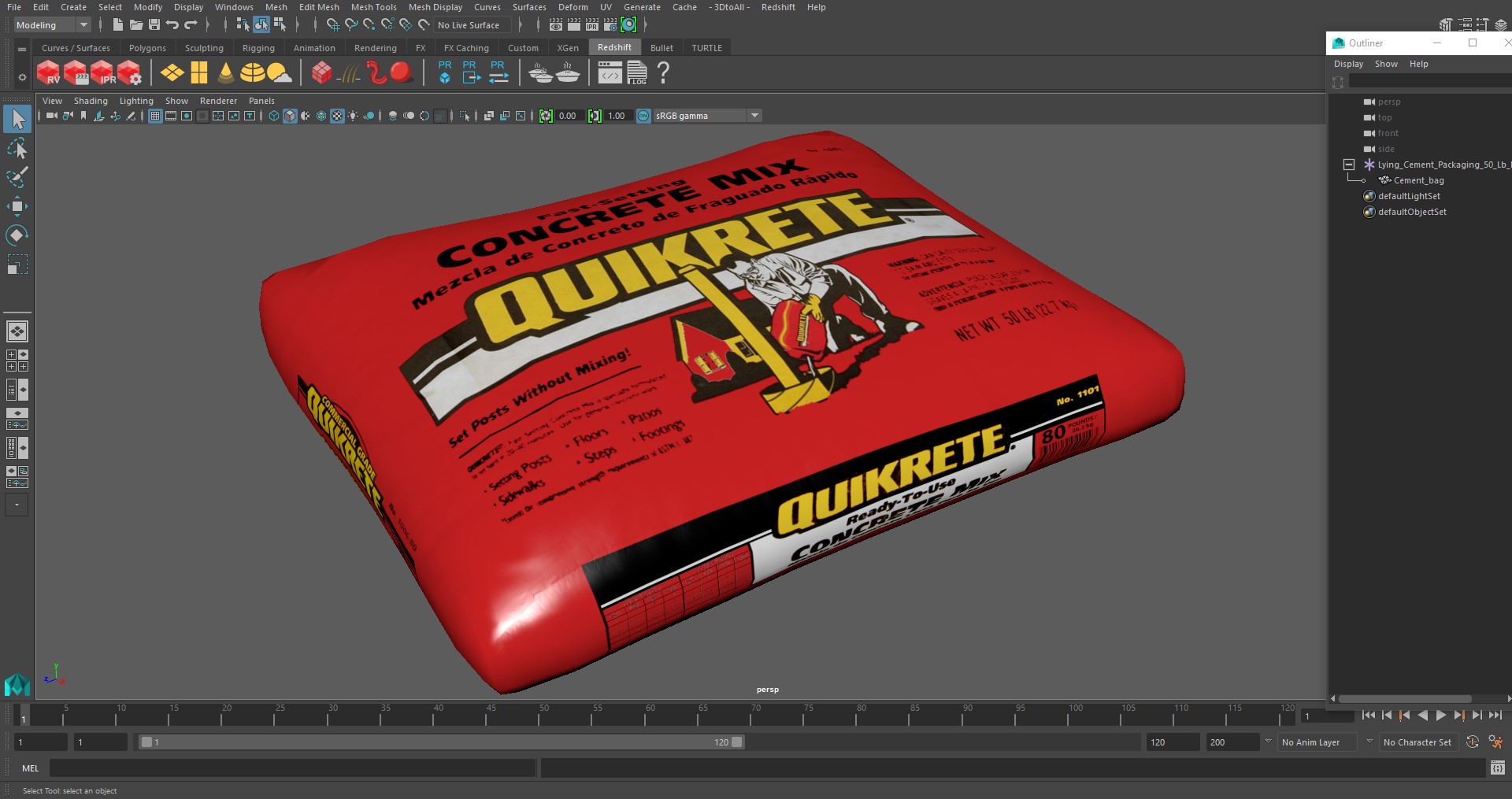The image size is (1512, 799).
Task: Step forward to next key
Action: 1458,716
